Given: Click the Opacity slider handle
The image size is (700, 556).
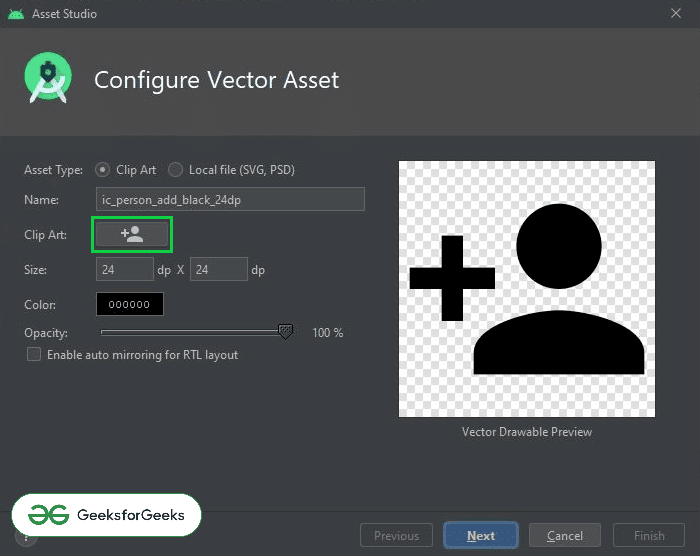Looking at the screenshot, I should coord(285,331).
